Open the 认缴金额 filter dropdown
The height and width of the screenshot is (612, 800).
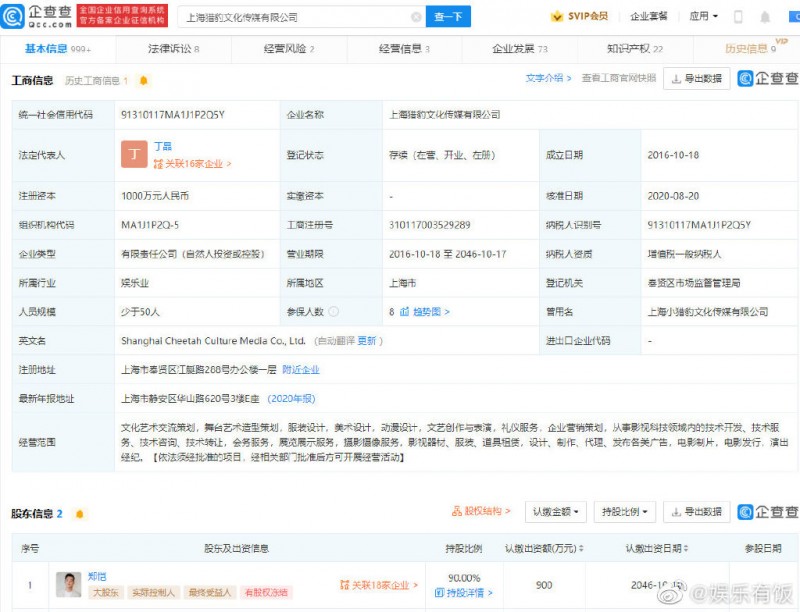click(x=553, y=512)
